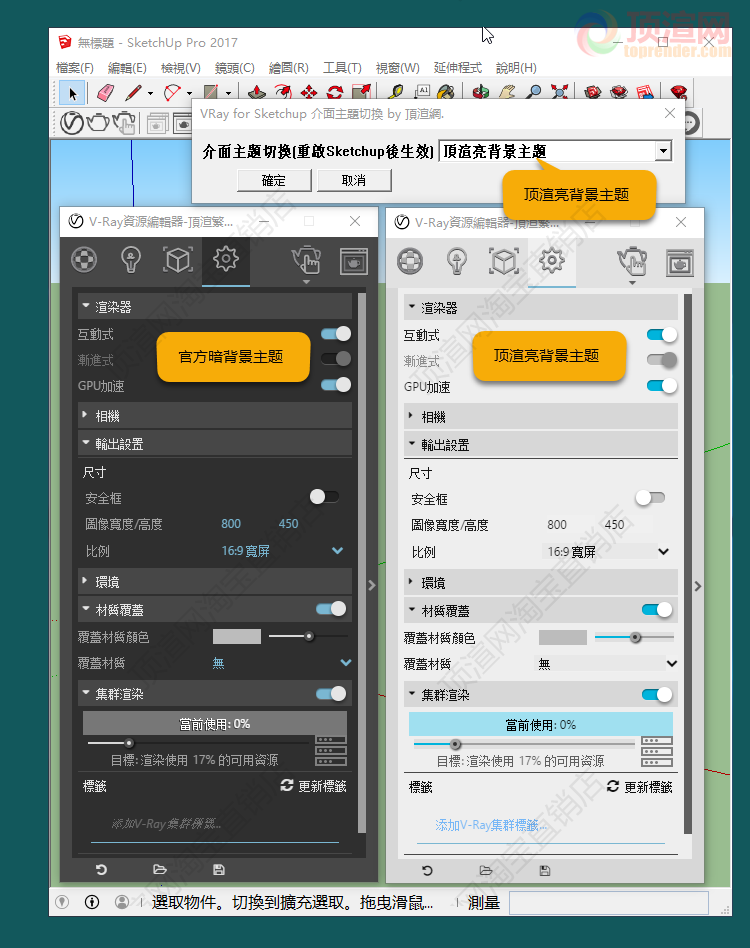750x948 pixels.
Task: Open the 延伸程式 menu
Action: click(457, 68)
